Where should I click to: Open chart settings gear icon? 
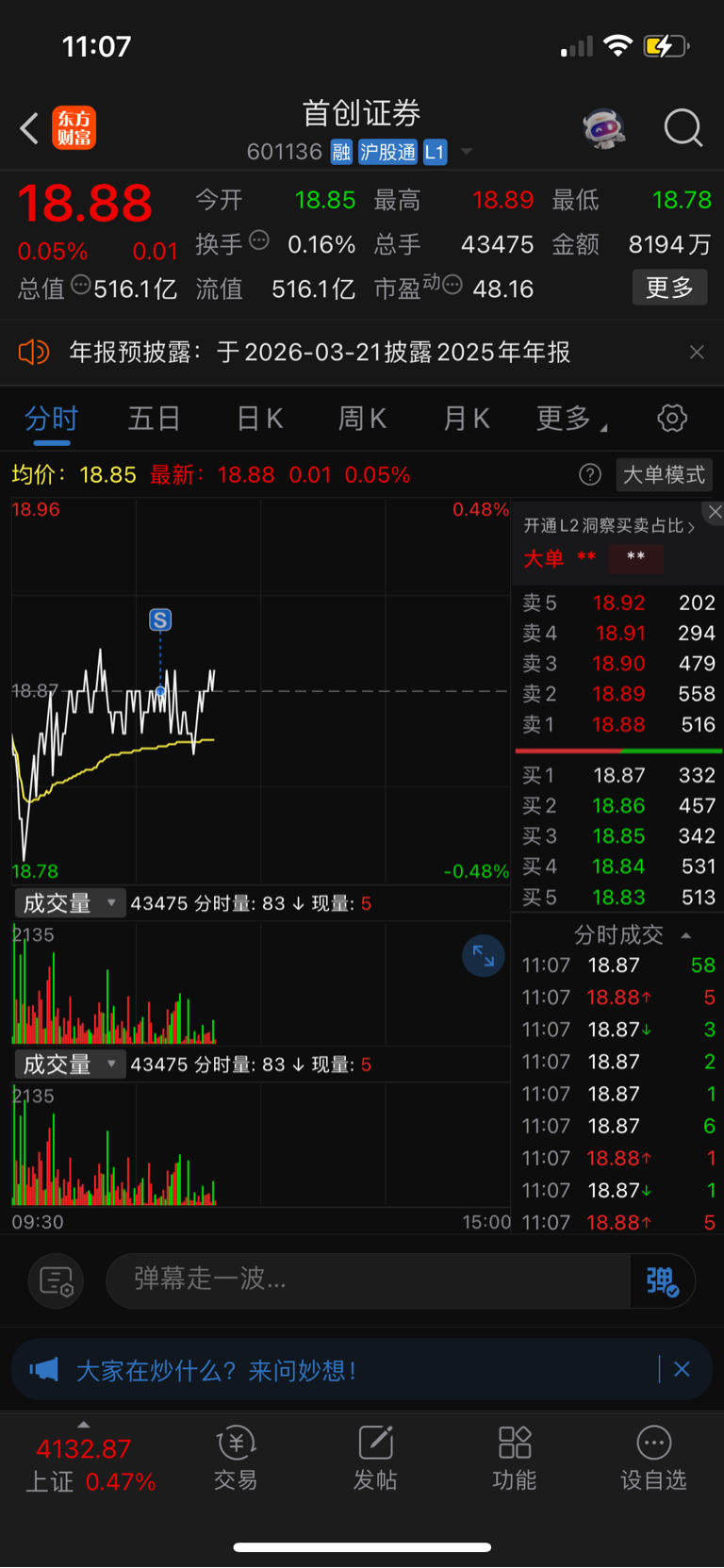coord(672,418)
